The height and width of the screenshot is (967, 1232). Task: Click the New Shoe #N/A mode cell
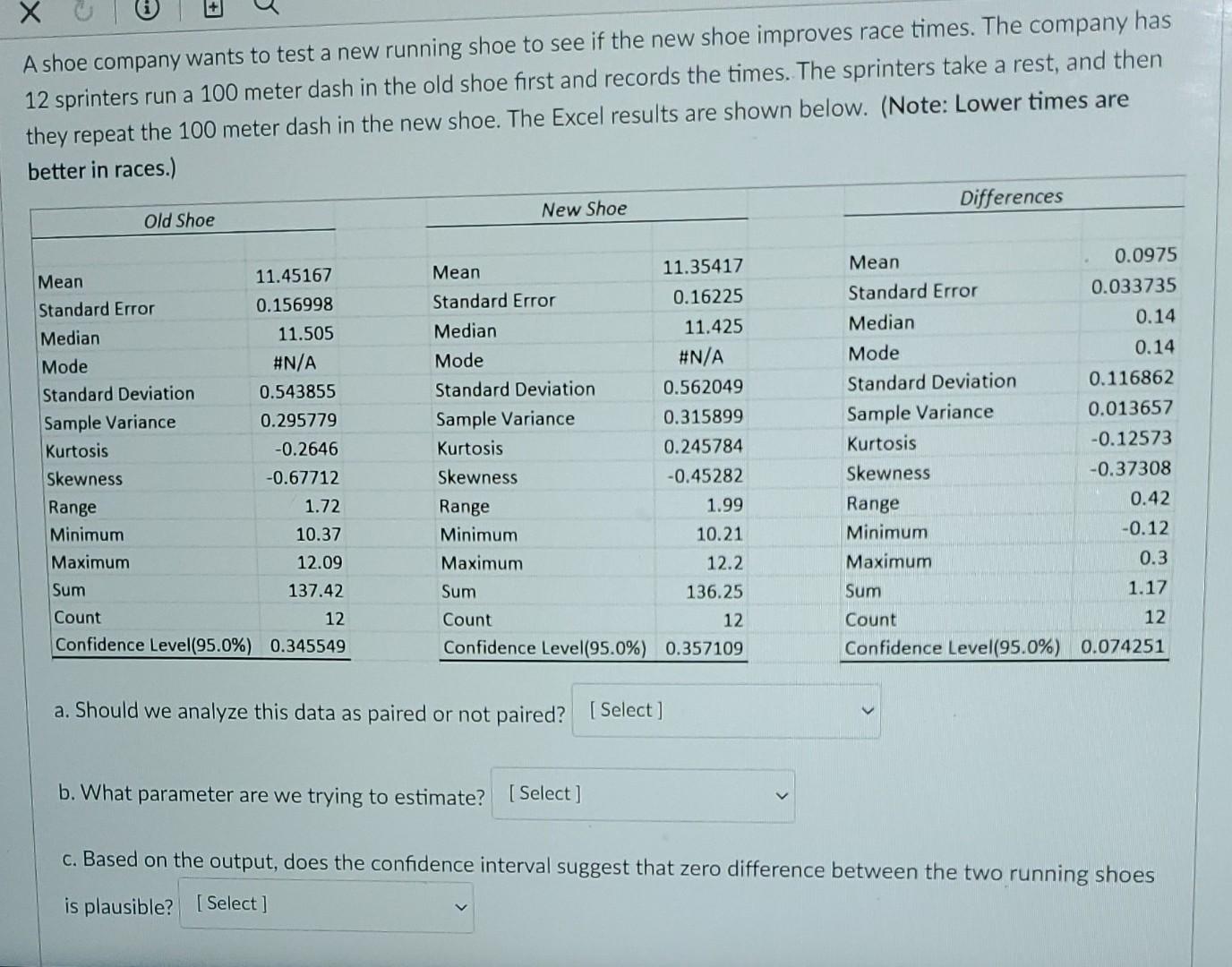coord(701,357)
